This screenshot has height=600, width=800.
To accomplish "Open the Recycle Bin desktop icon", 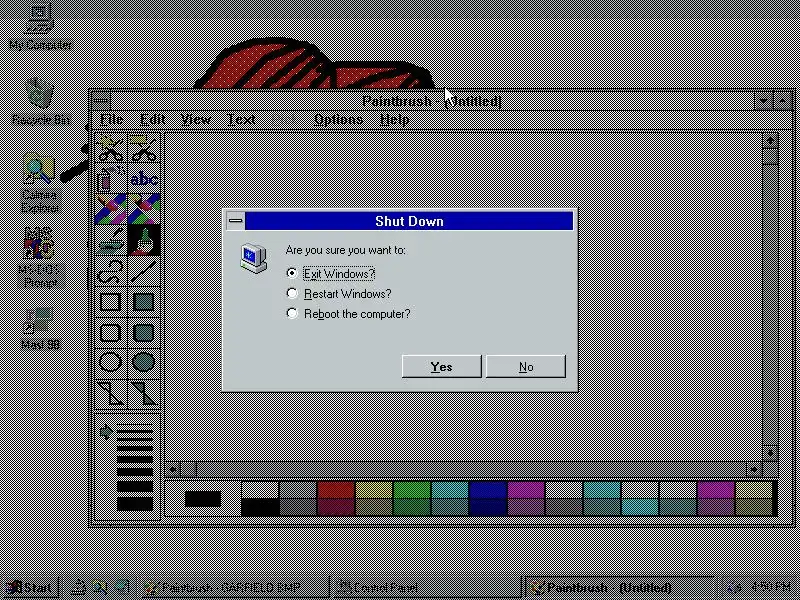I will click(40, 101).
